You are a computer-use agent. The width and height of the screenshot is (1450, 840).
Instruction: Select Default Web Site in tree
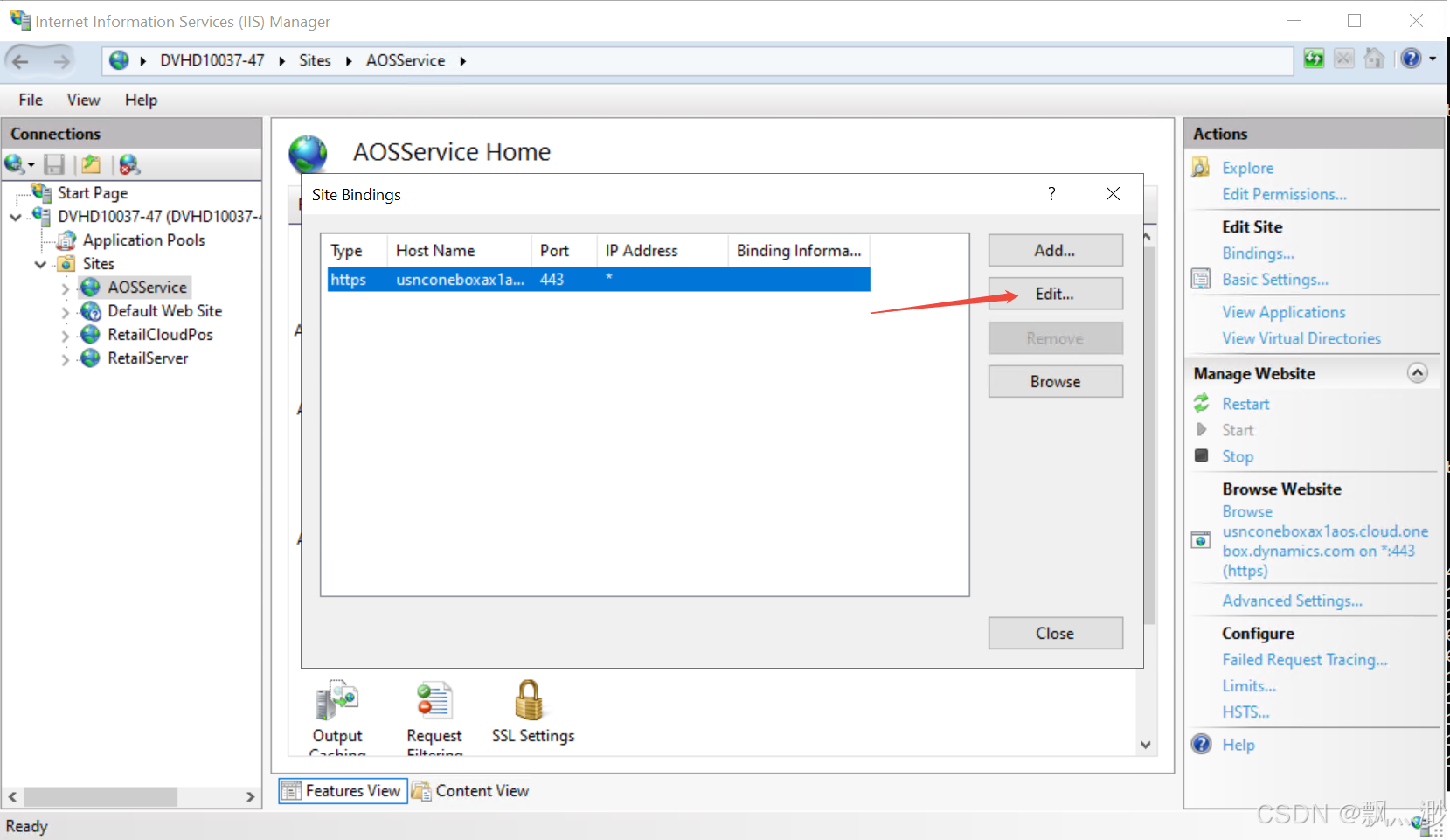[x=164, y=310]
